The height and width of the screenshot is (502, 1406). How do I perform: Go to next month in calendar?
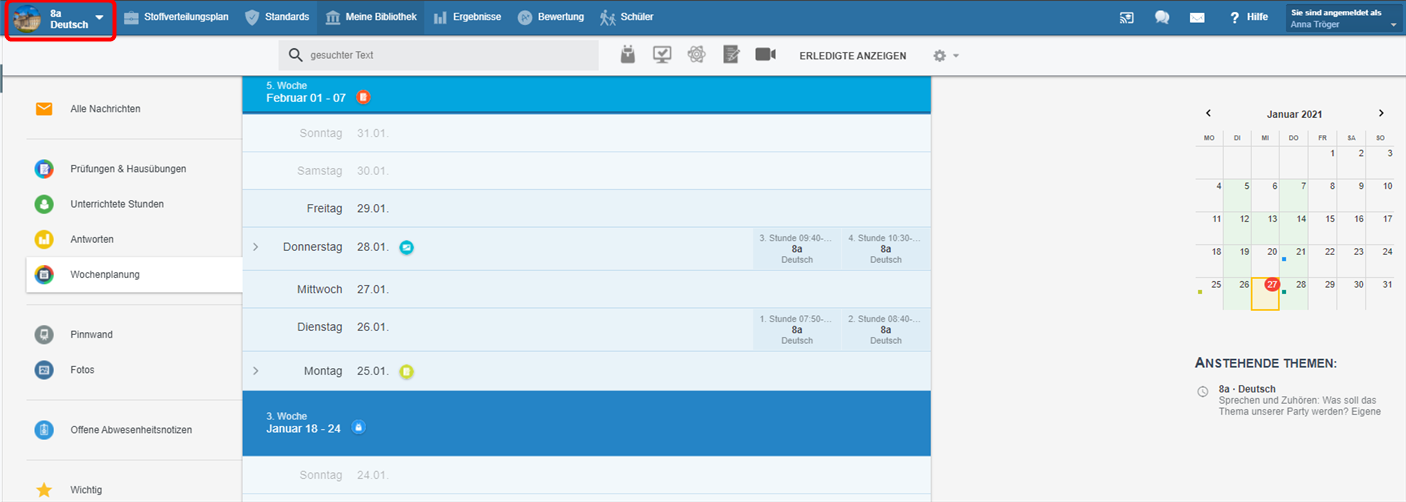click(x=1381, y=114)
